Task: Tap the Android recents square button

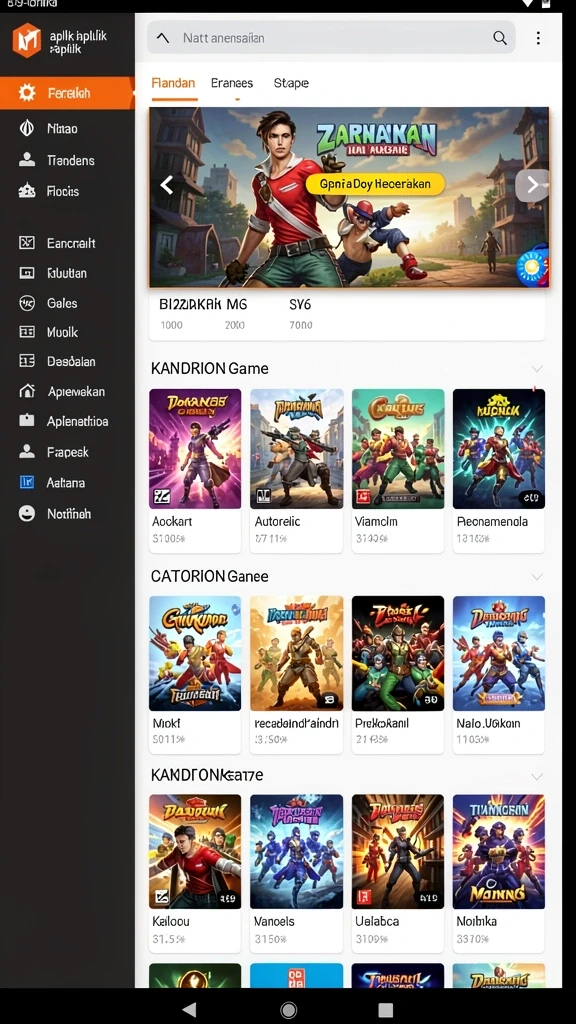Action: (x=386, y=1010)
